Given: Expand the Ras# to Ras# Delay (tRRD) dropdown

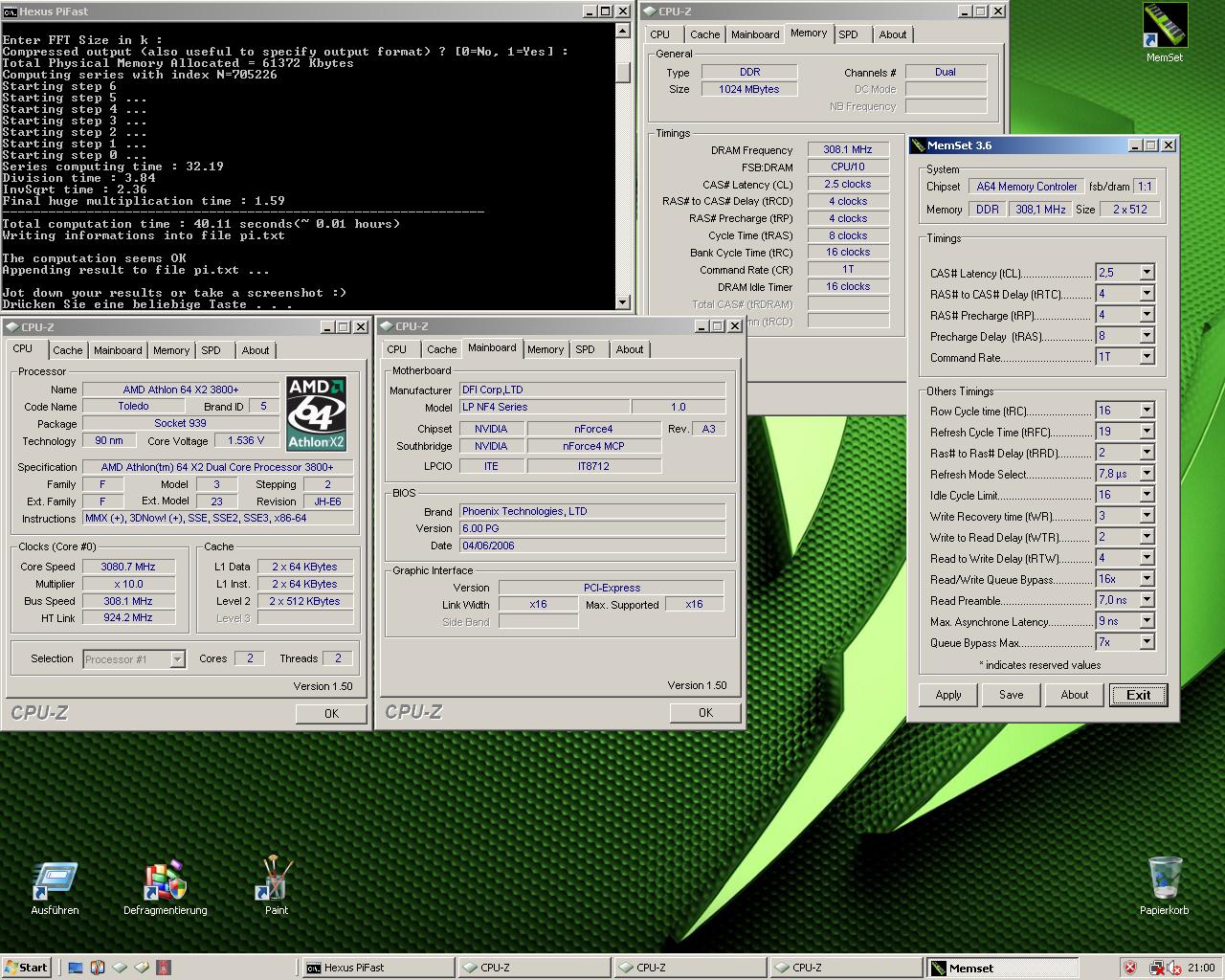Looking at the screenshot, I should tap(1147, 453).
